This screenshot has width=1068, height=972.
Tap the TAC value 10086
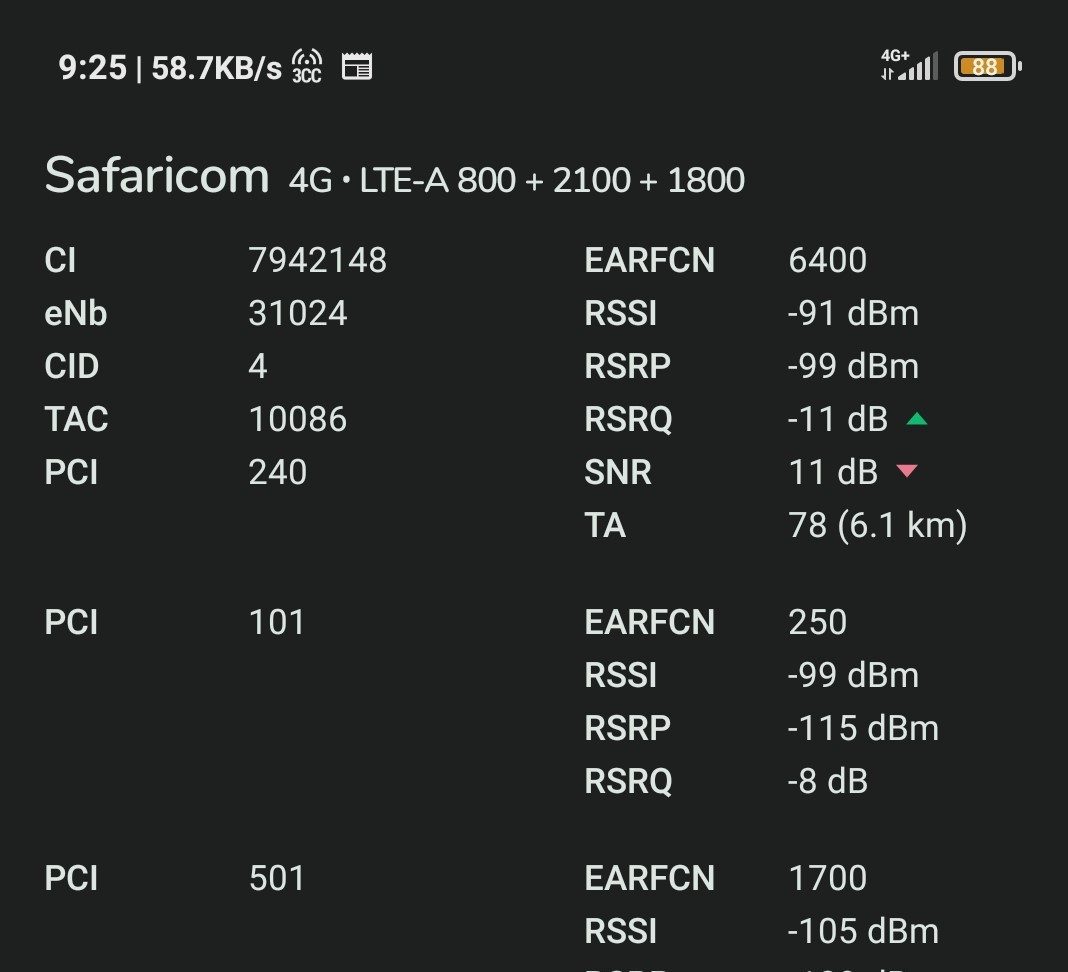click(298, 419)
